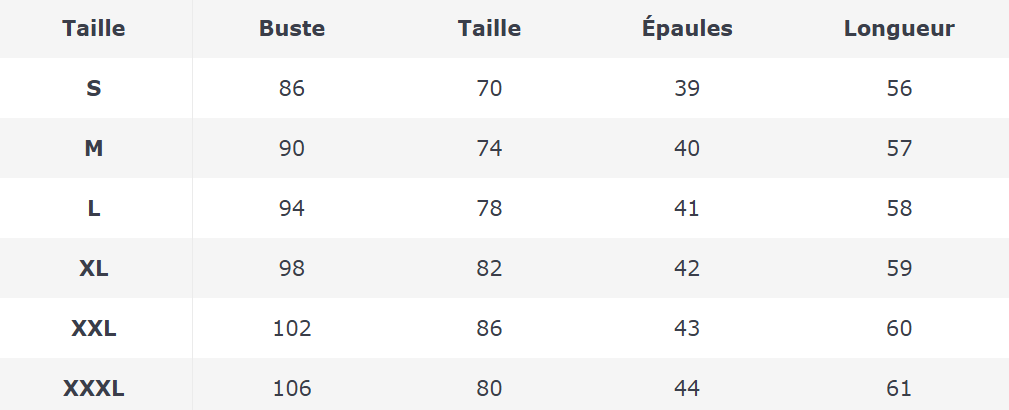The height and width of the screenshot is (410, 1009).
Task: Click the XL size row label
Action: pyautogui.click(x=94, y=268)
